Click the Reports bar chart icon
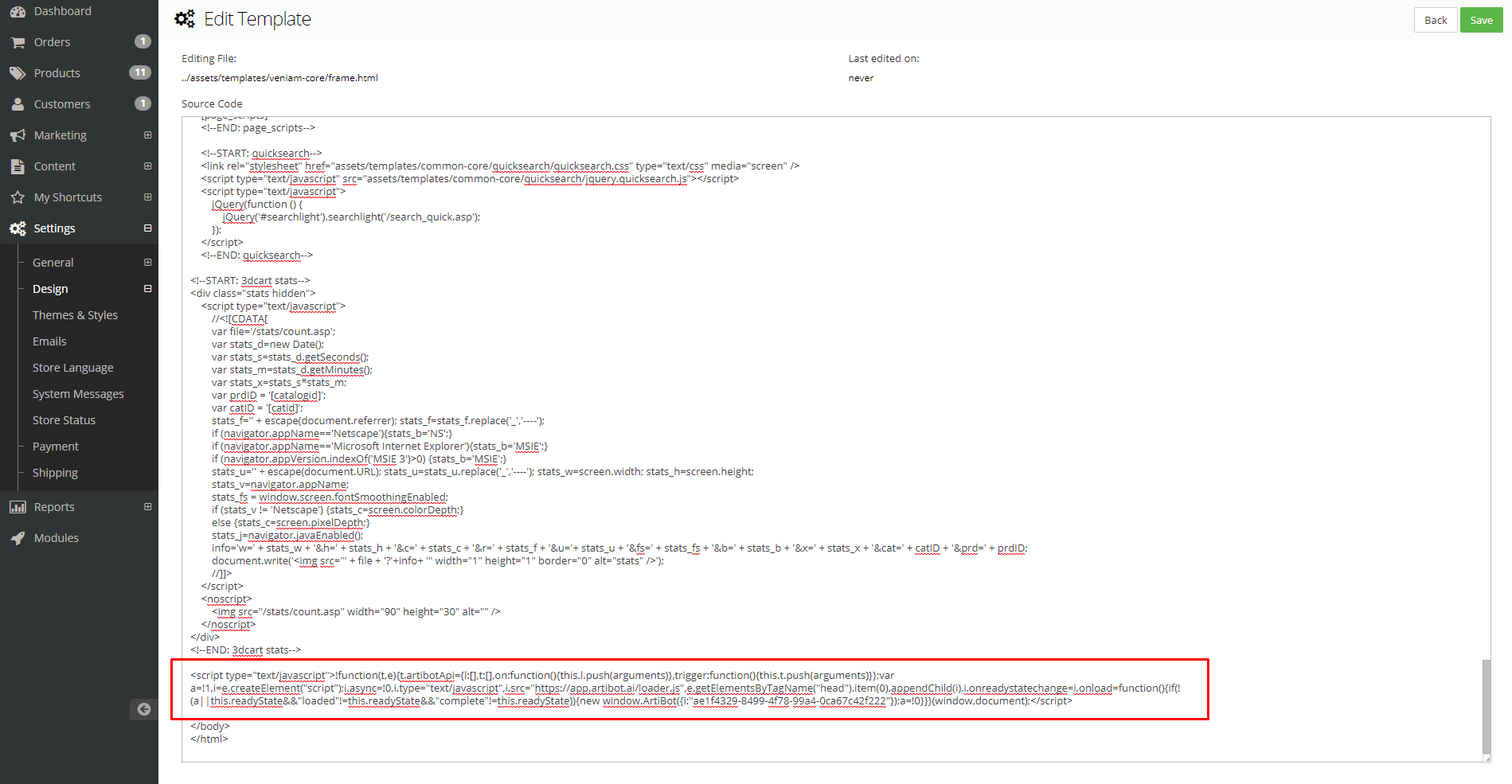1512x784 pixels. point(18,507)
